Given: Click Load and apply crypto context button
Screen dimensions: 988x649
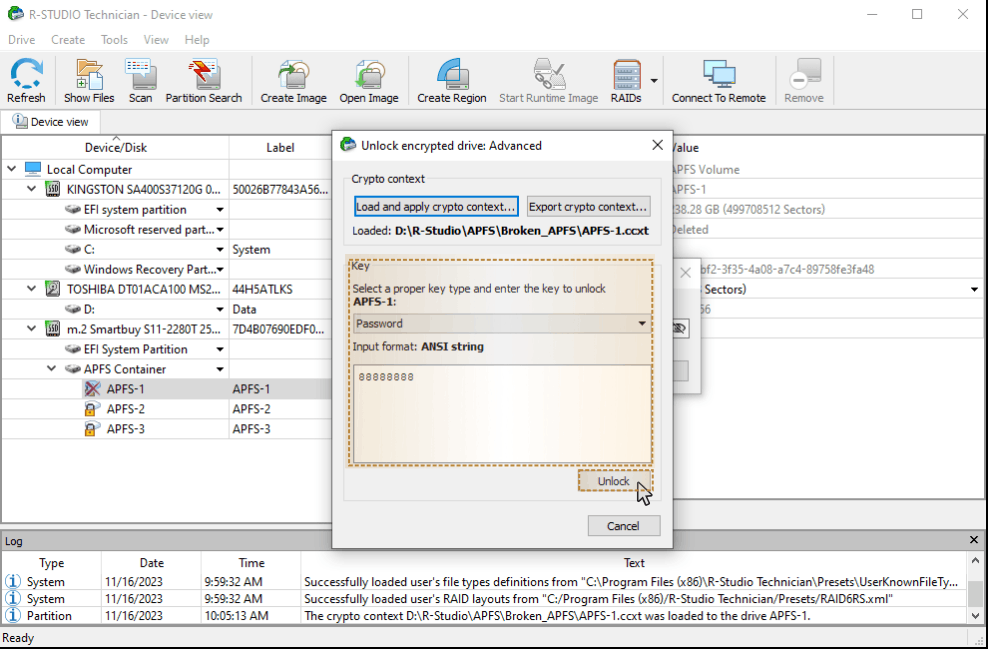Looking at the screenshot, I should point(436,207).
